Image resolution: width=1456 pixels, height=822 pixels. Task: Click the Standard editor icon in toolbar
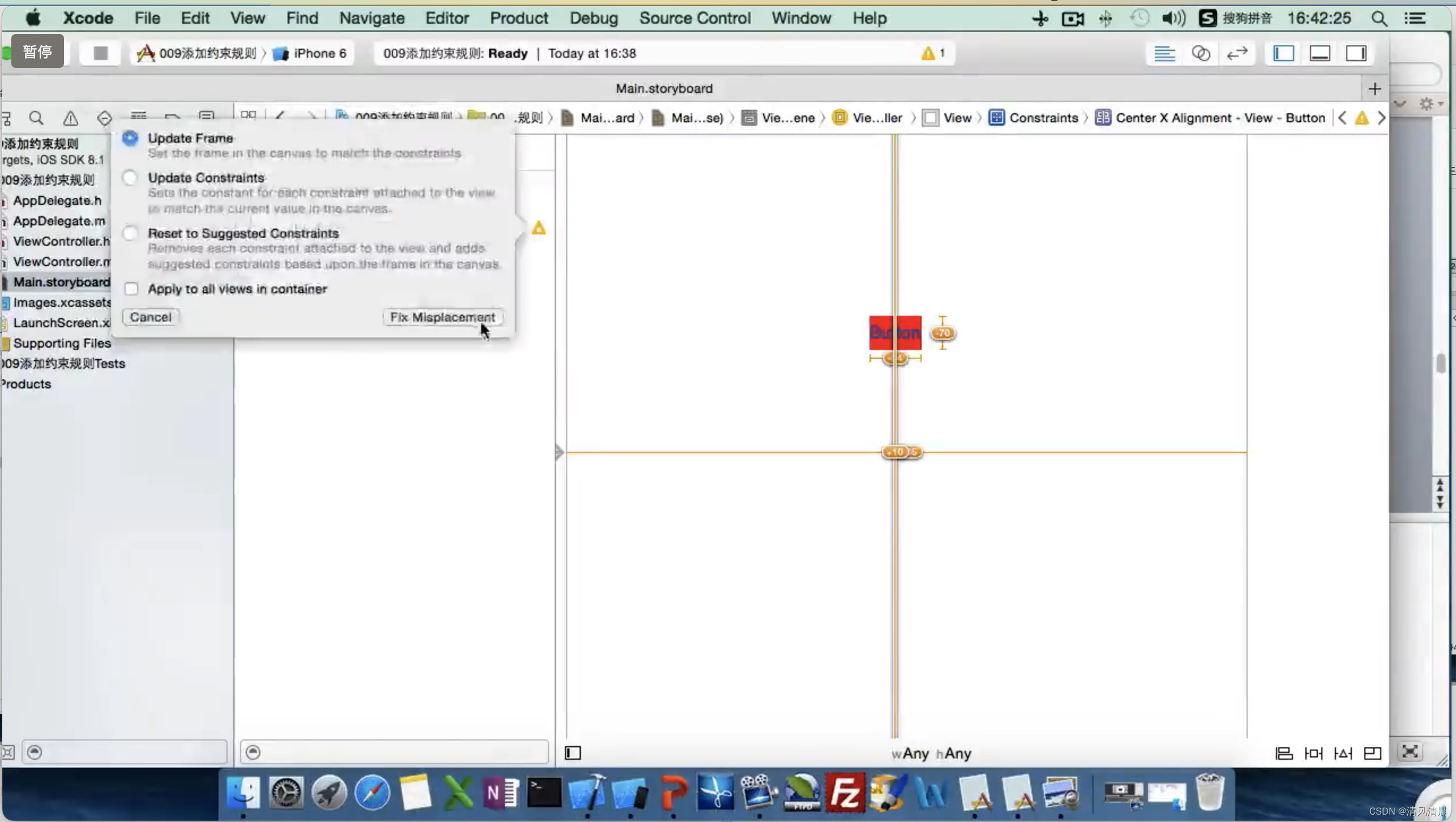point(1164,53)
